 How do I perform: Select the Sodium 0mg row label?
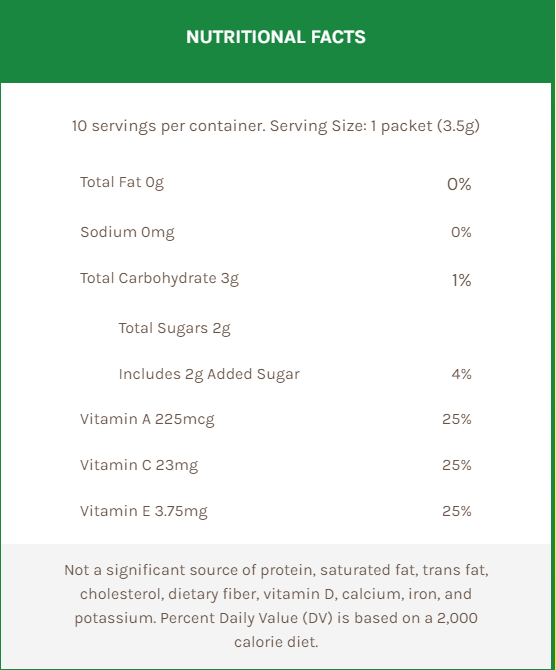127,232
